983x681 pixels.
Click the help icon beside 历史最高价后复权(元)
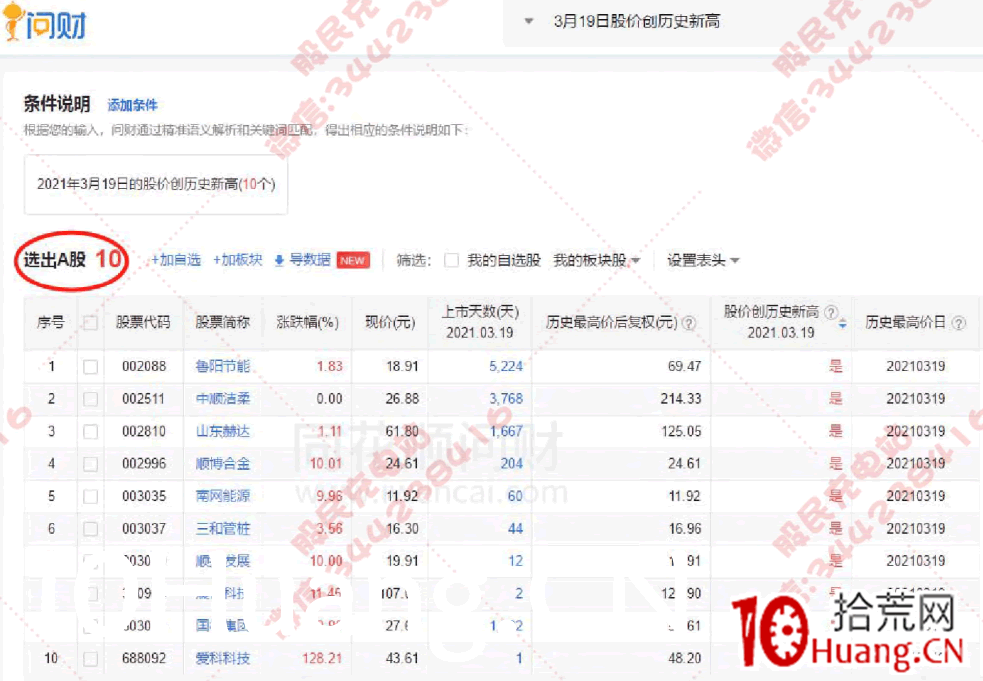(x=688, y=323)
